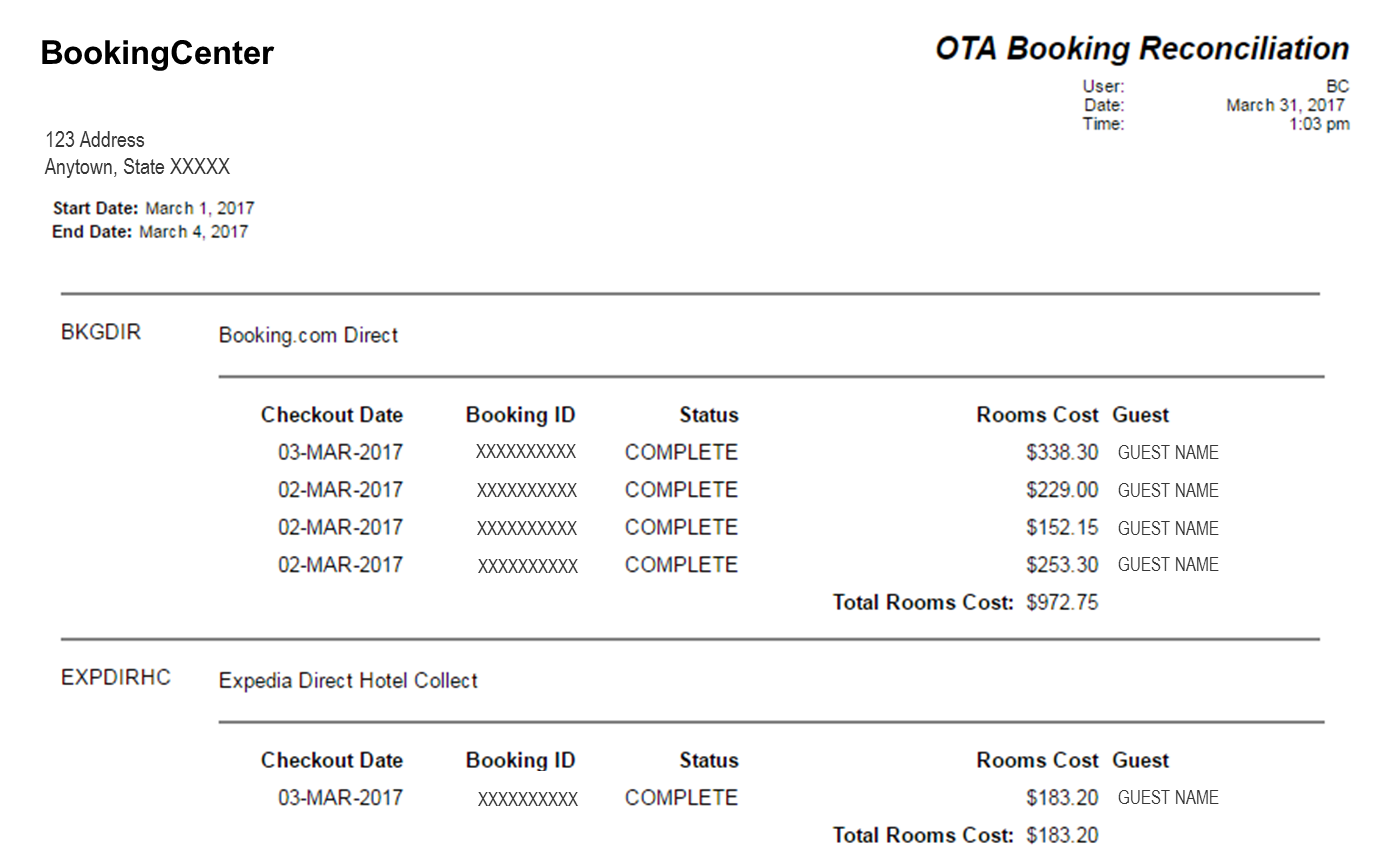Click the Expedia Direct Hotel Collect name
Viewport: 1395px width, 863px height.
click(x=348, y=681)
